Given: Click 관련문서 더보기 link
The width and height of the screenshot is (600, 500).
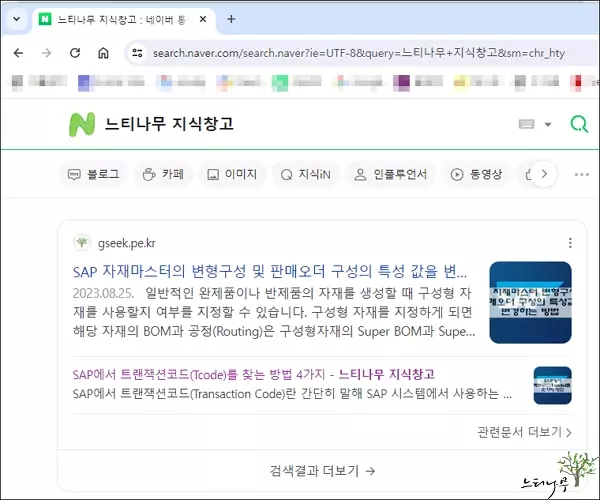Looking at the screenshot, I should [x=524, y=432].
